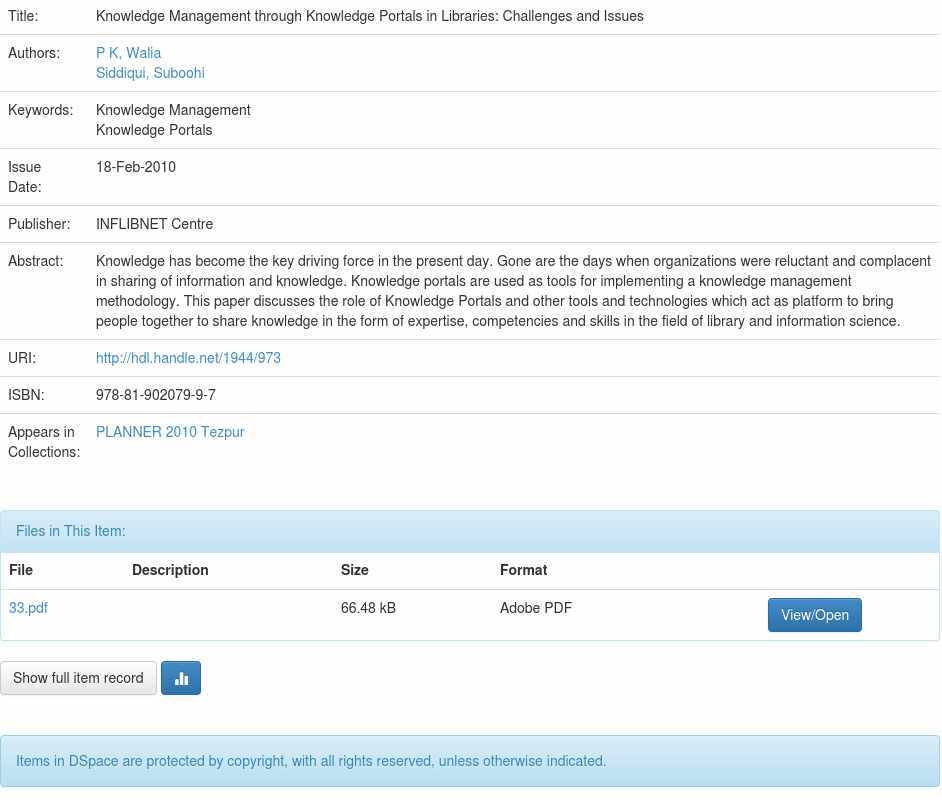Click the Size column header
Image resolution: width=942 pixels, height=800 pixels.
point(354,570)
